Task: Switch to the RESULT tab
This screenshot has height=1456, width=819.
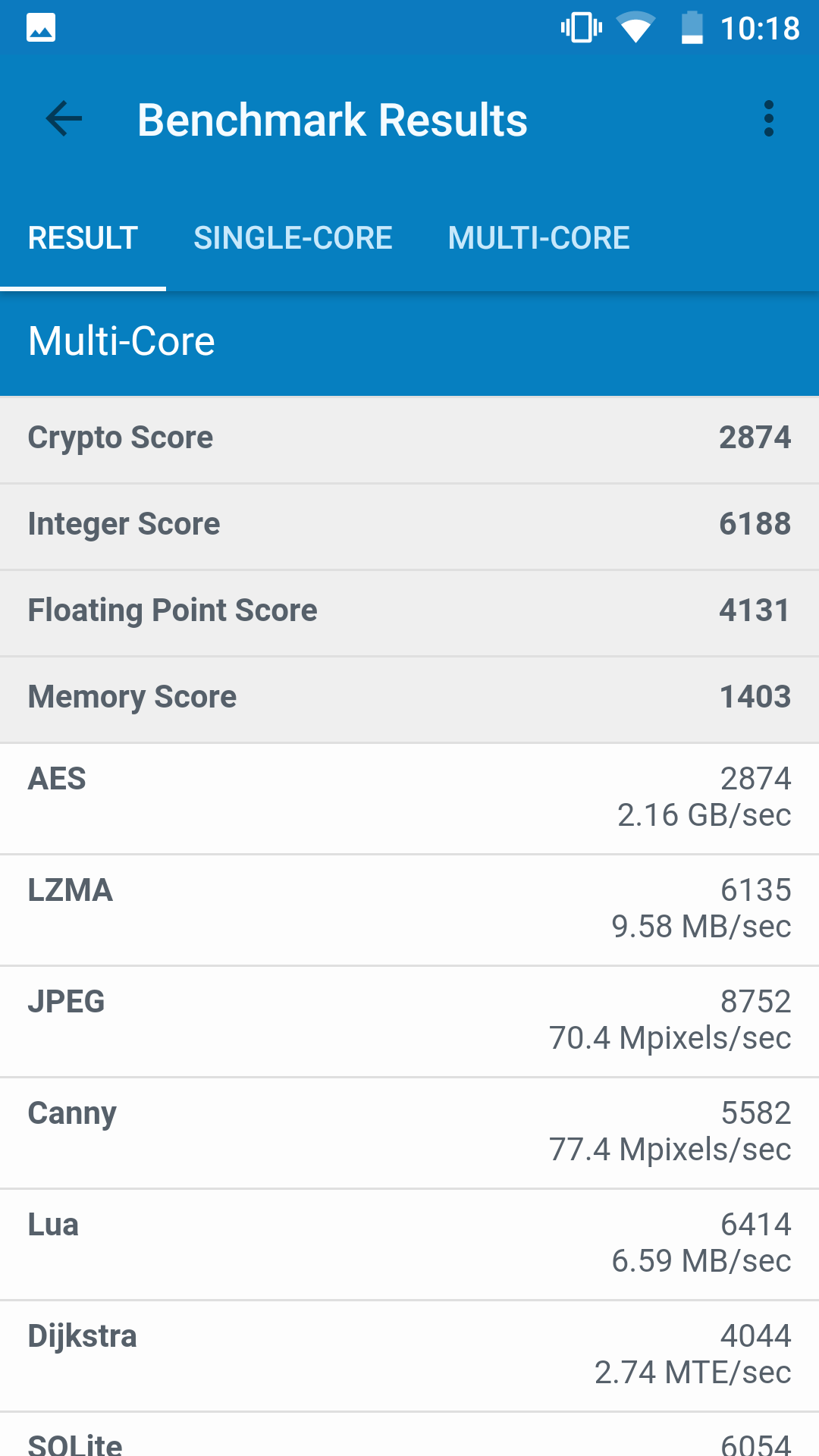Action: (x=83, y=238)
